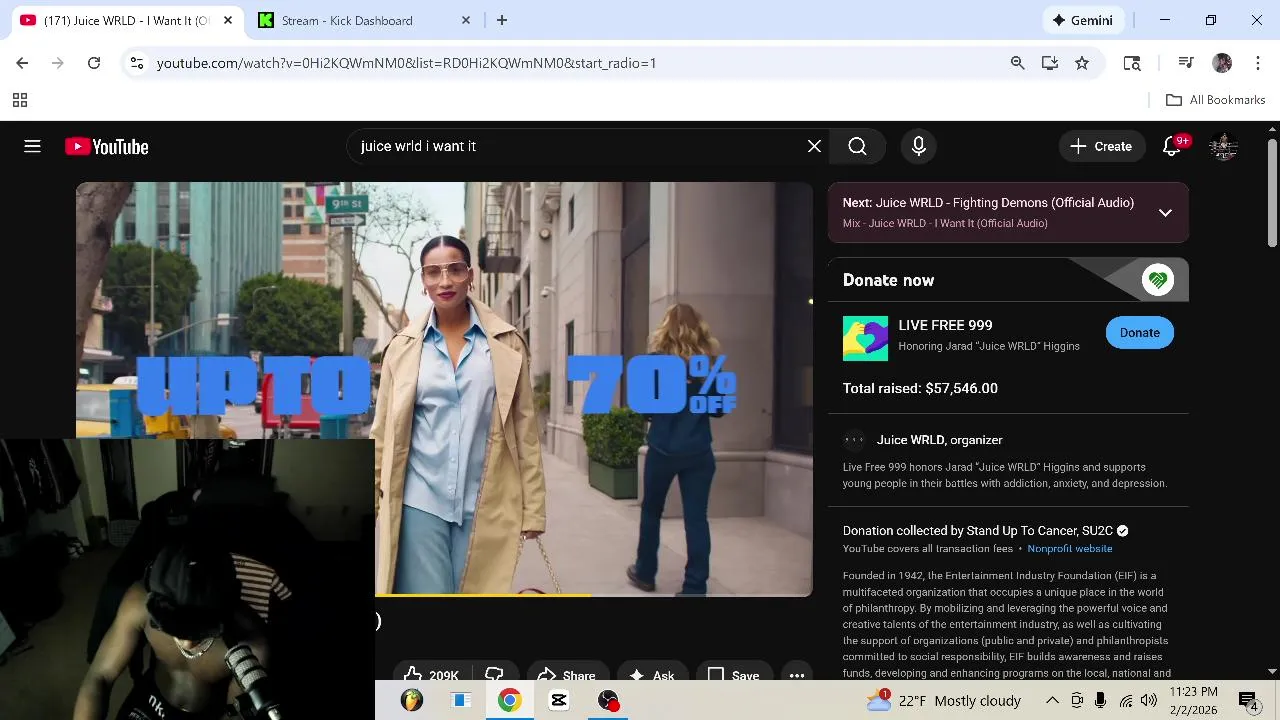Click the Chrome taskbar icon
This screenshot has width=1280, height=720.
tap(510, 701)
